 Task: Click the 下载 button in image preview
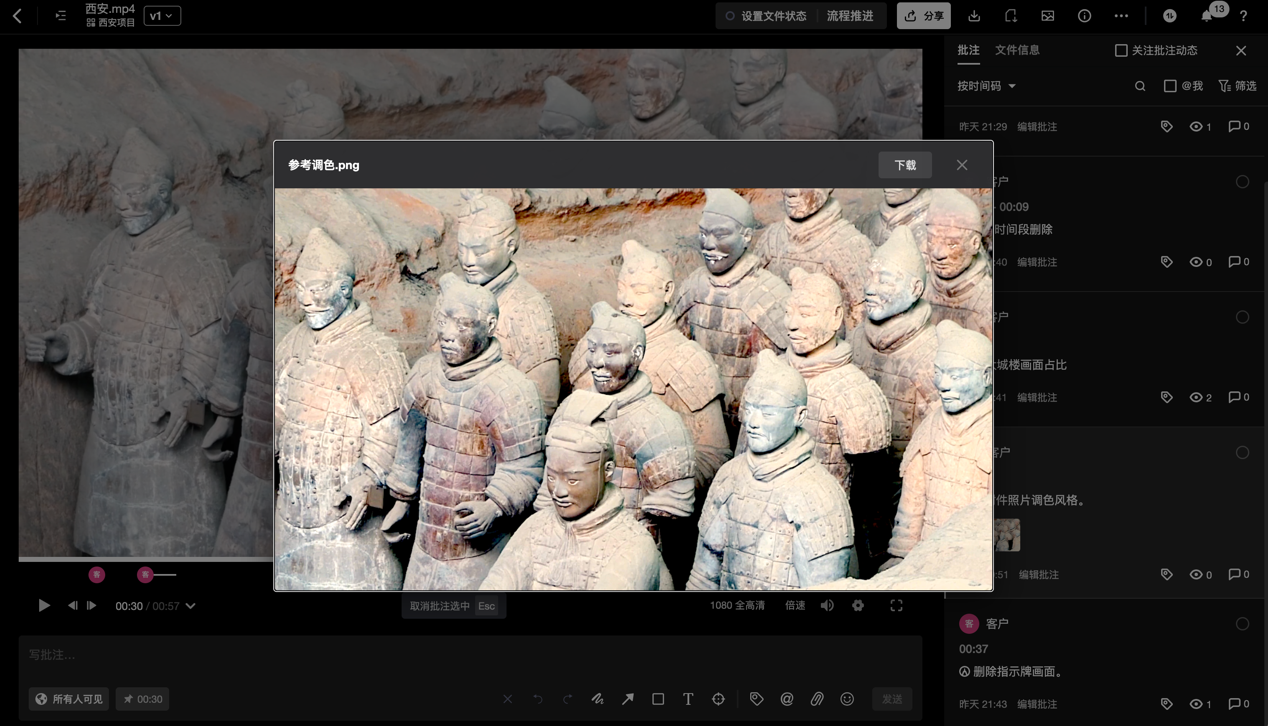click(x=905, y=165)
